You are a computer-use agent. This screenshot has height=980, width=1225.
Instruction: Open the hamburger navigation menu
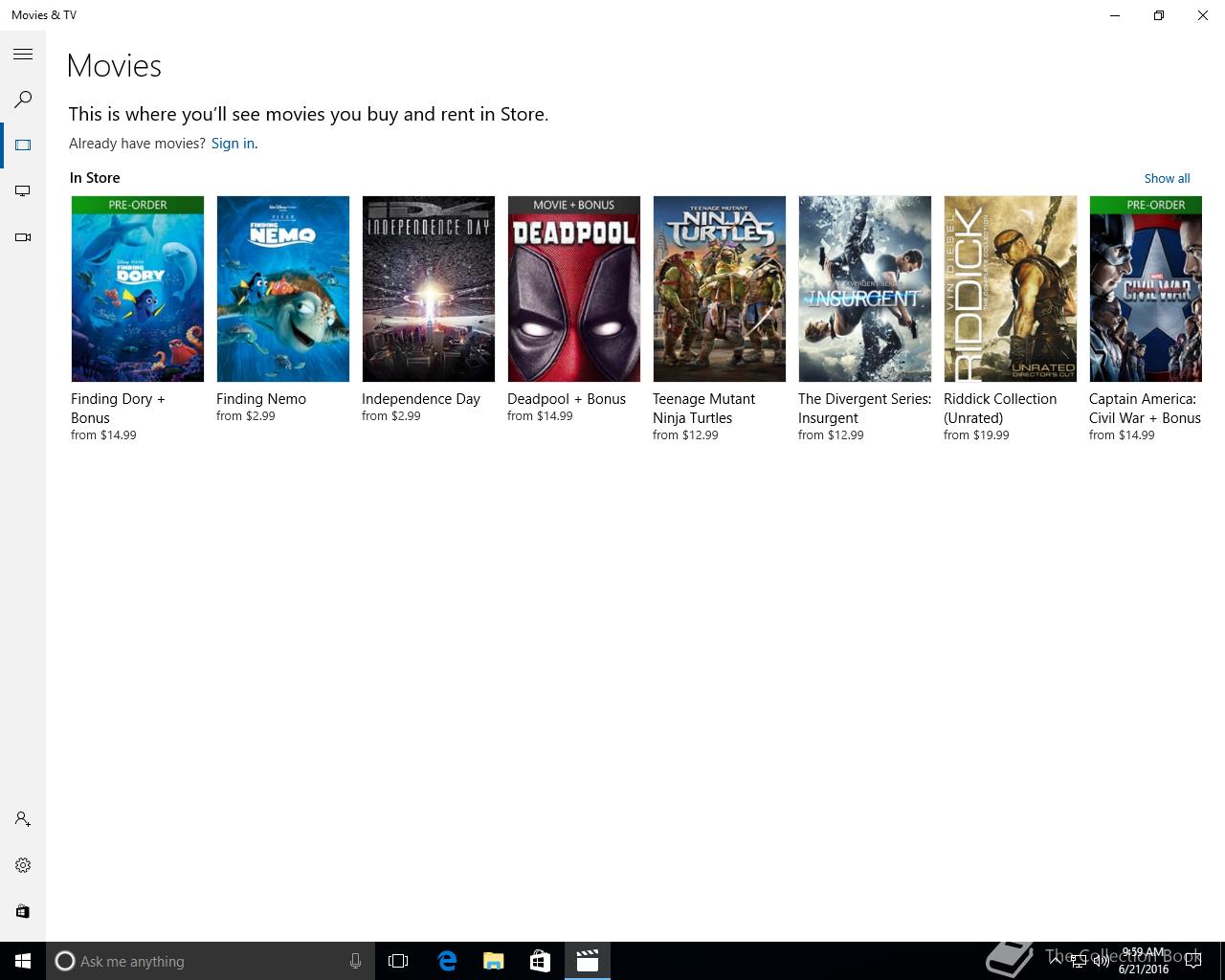point(23,55)
